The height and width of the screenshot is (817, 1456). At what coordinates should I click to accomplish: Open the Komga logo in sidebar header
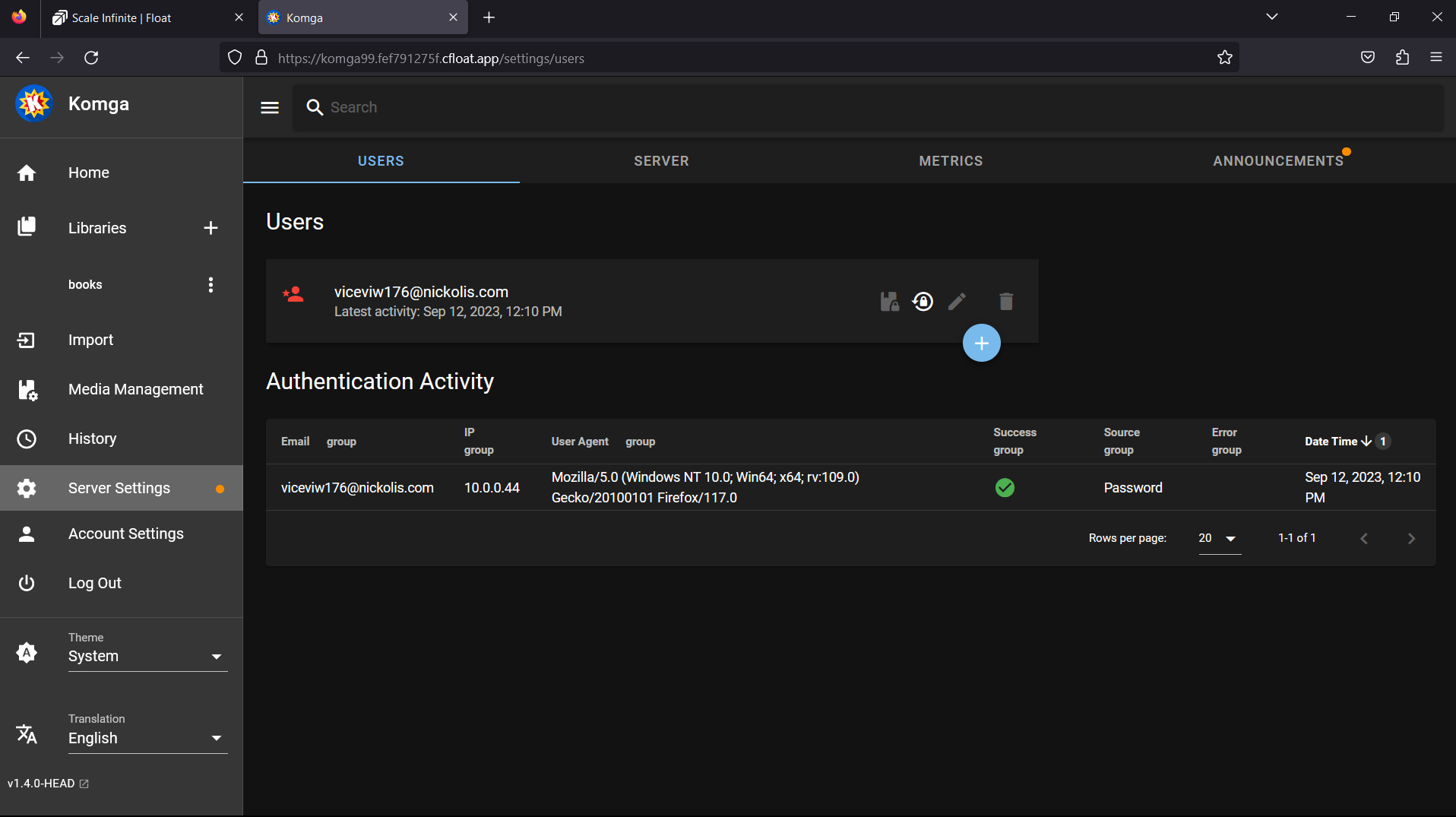pyautogui.click(x=34, y=104)
